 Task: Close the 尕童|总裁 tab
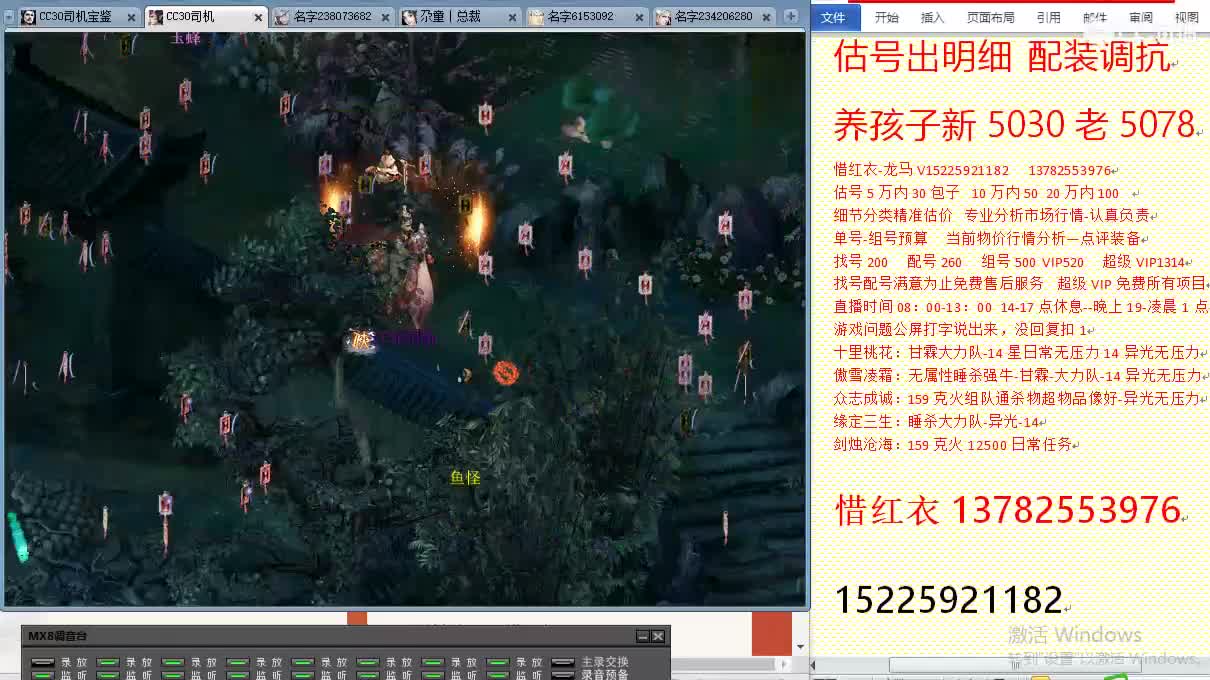[513, 17]
